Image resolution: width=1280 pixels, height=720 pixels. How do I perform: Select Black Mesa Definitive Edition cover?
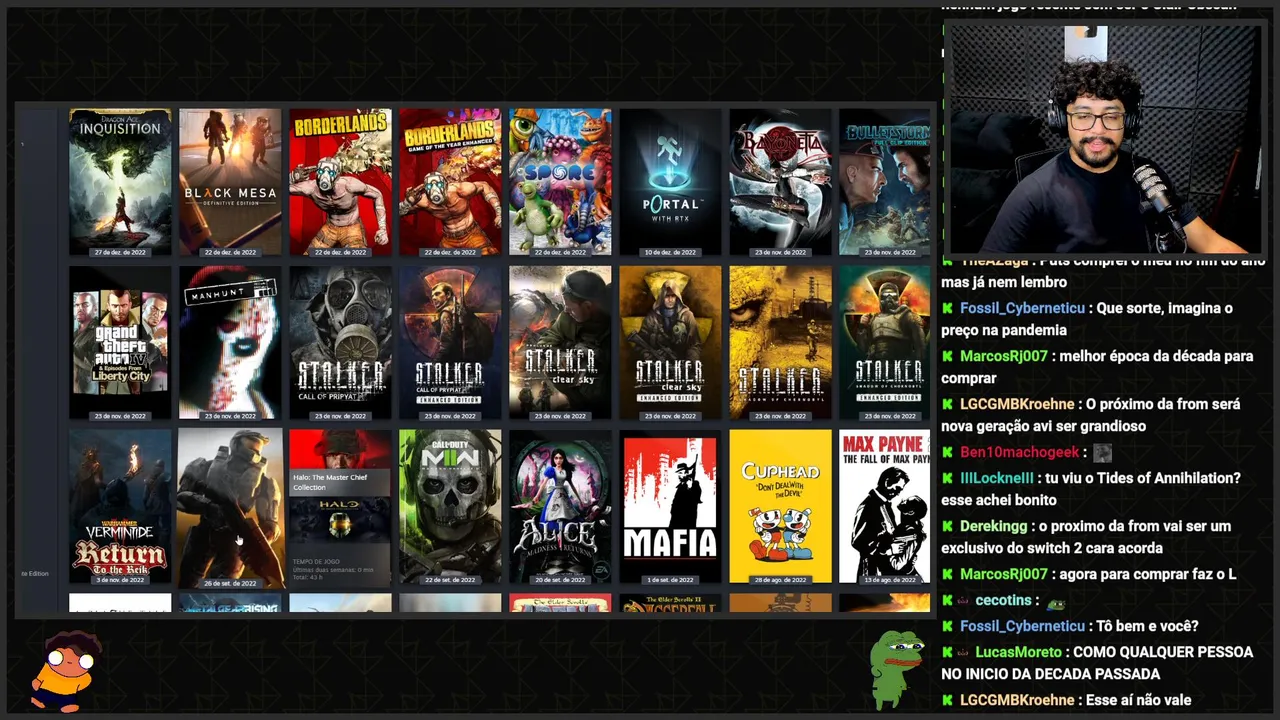(230, 182)
